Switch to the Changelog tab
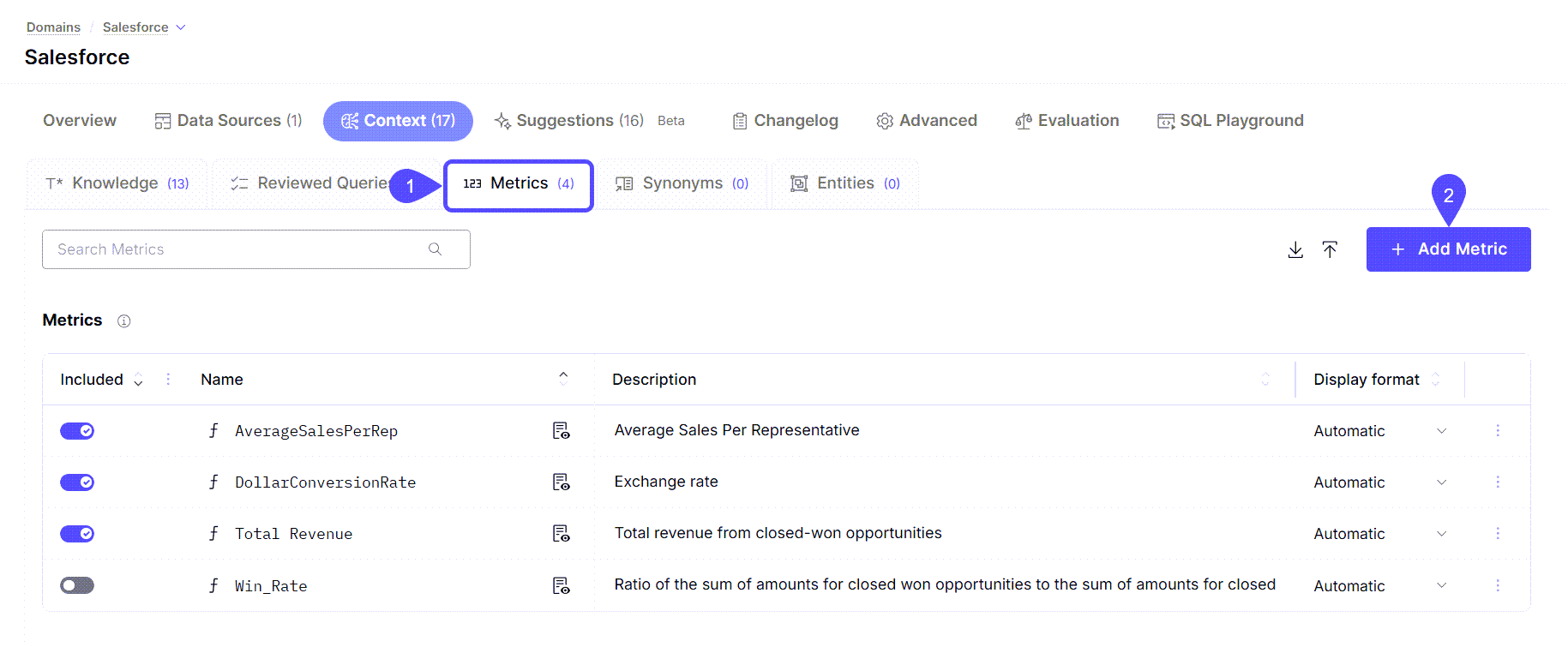 point(785,121)
